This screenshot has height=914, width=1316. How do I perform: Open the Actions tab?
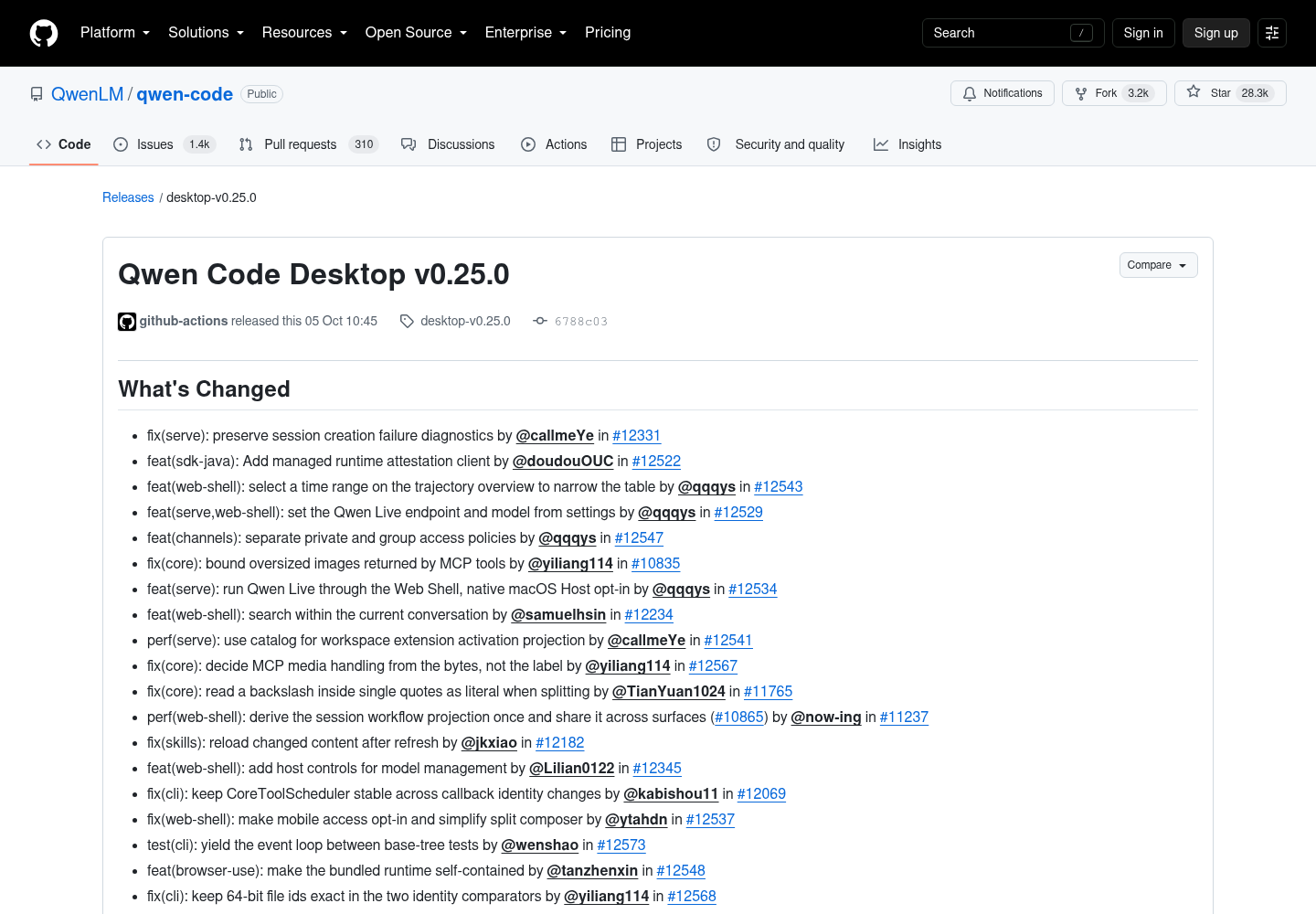[554, 144]
